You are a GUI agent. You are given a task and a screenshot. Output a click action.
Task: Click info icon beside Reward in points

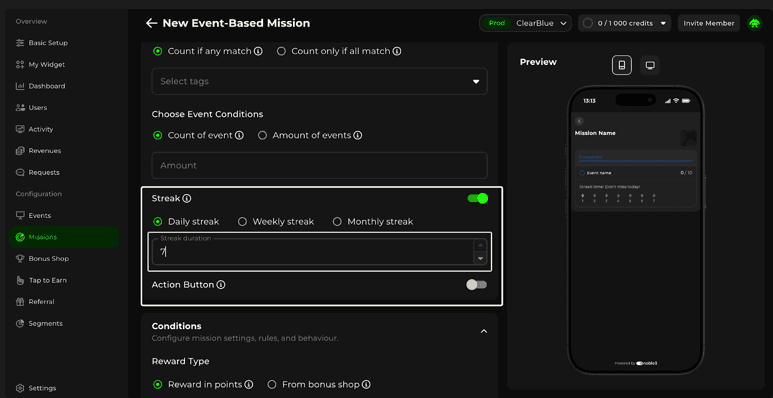pyautogui.click(x=249, y=385)
